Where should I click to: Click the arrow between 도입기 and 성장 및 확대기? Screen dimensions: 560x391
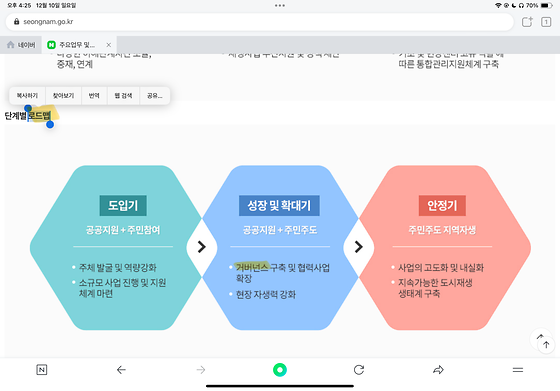click(202, 247)
